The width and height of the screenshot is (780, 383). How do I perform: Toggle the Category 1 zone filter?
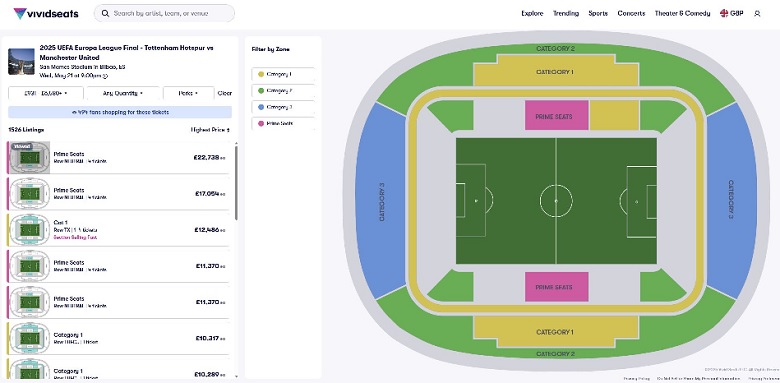tap(283, 74)
